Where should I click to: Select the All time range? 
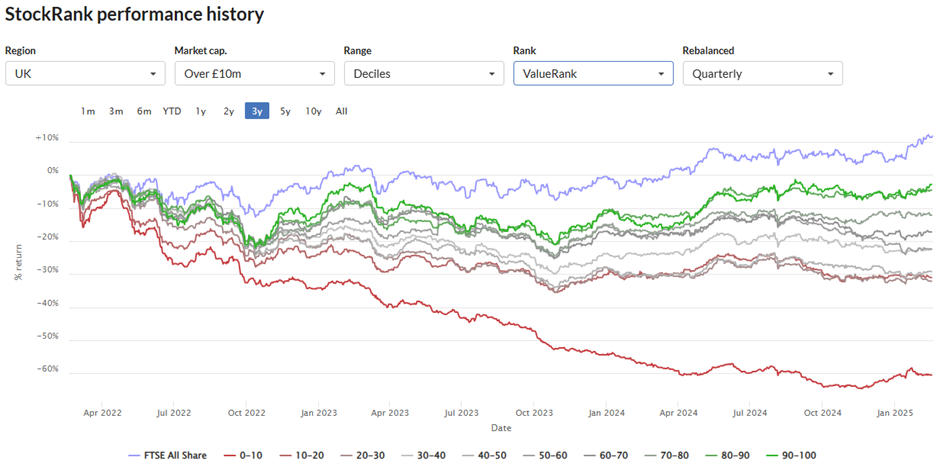point(341,111)
